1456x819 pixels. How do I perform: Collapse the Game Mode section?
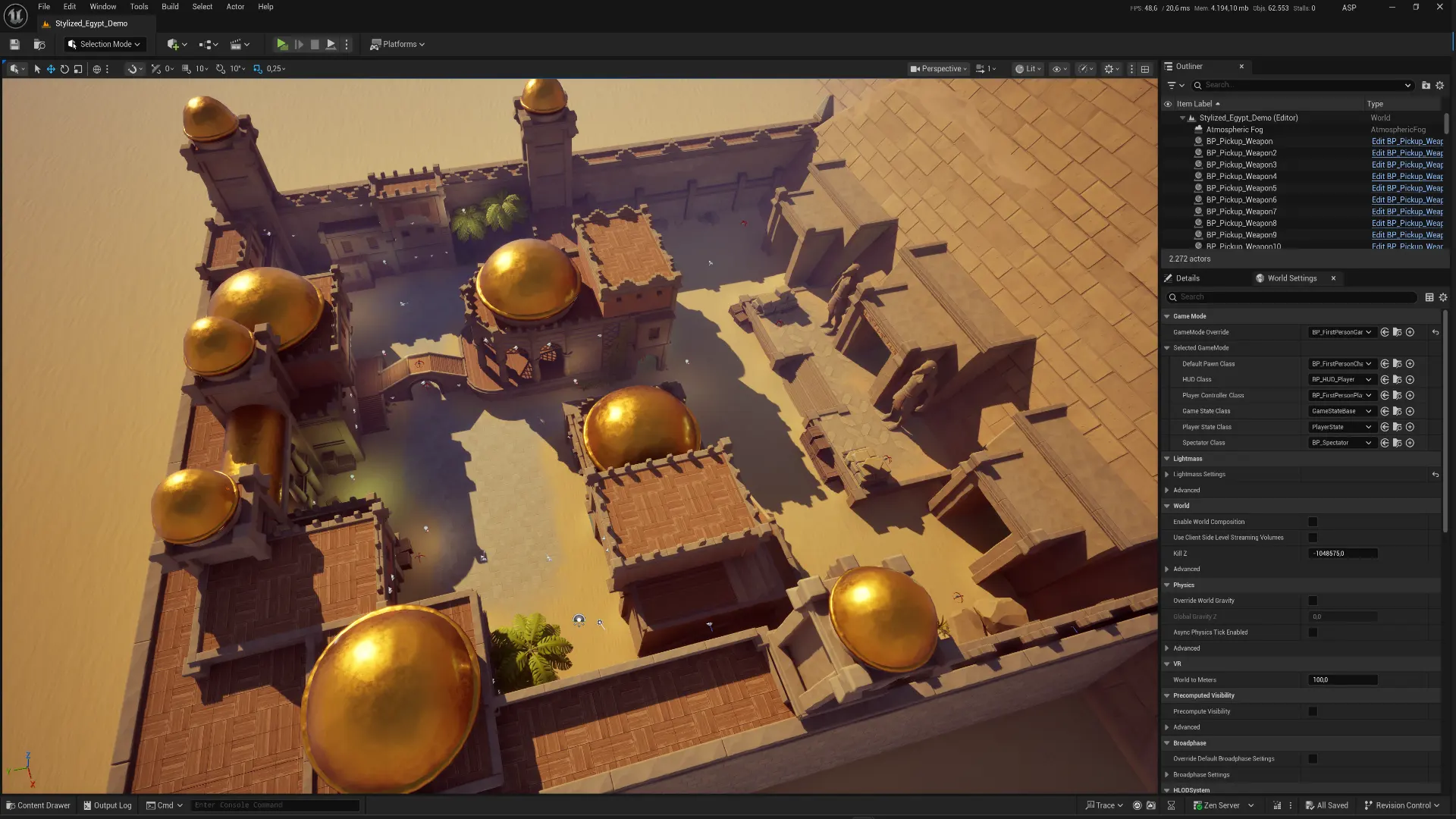(x=1167, y=316)
